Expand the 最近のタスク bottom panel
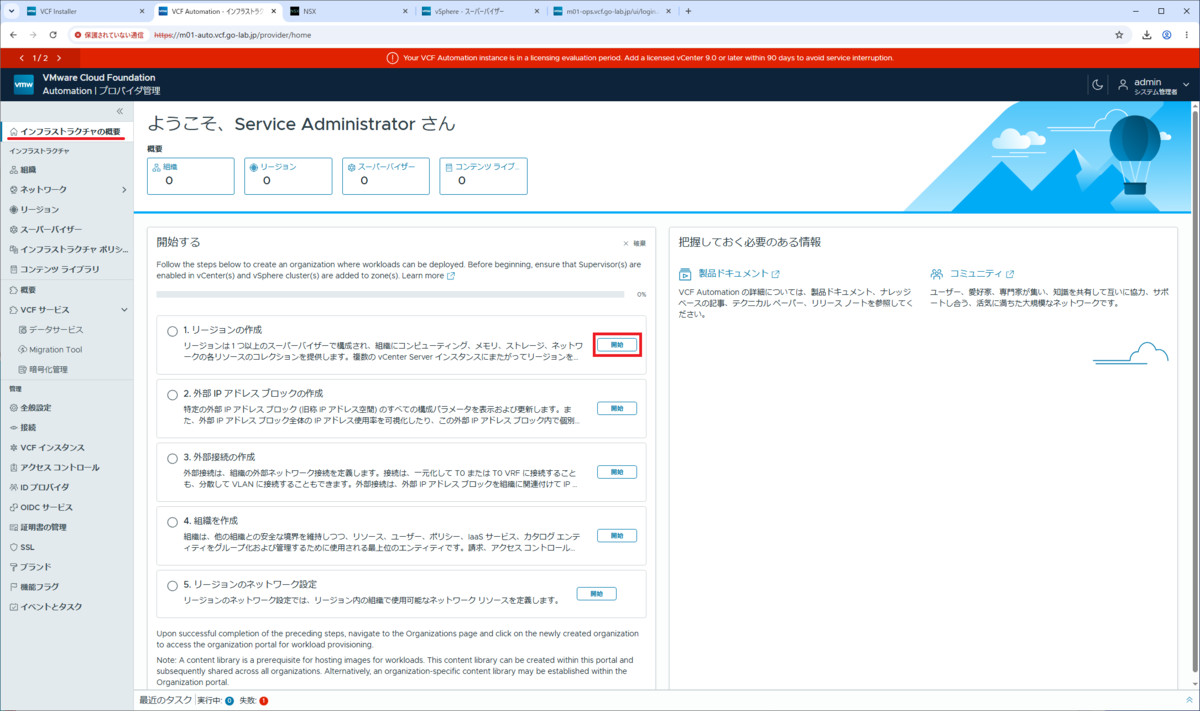This screenshot has width=1200, height=711. click(x=1188, y=701)
